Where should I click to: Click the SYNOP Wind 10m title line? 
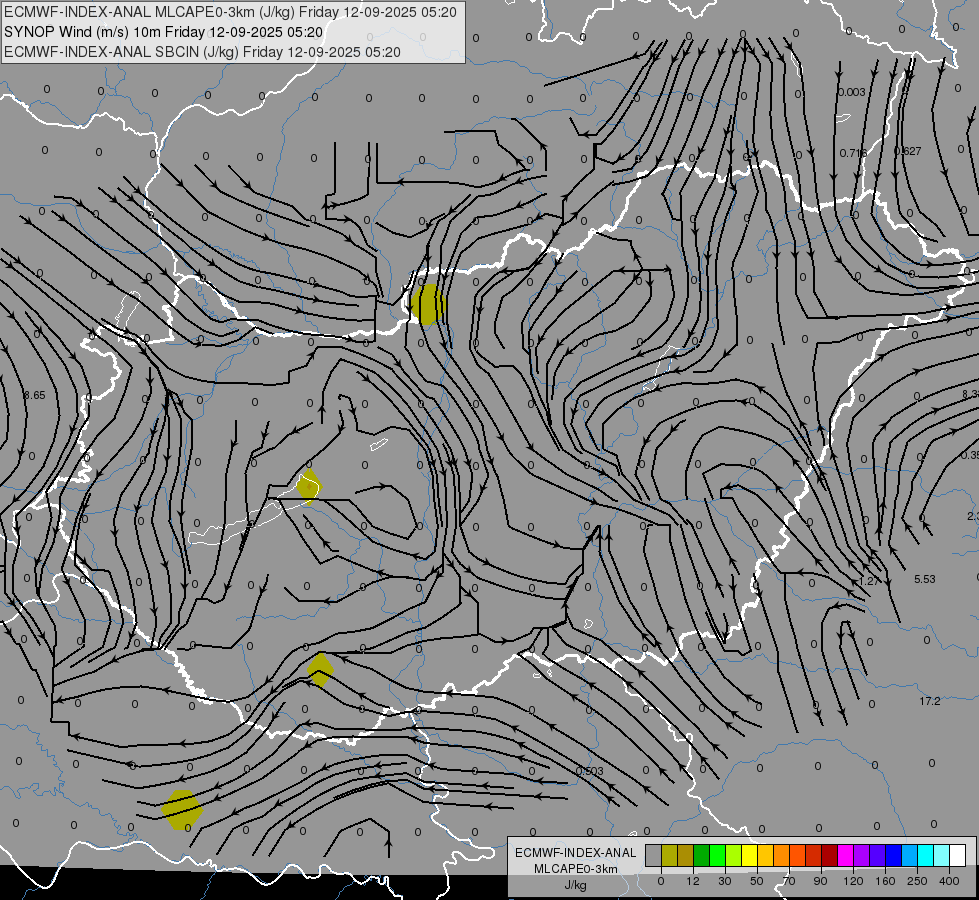pyautogui.click(x=164, y=32)
